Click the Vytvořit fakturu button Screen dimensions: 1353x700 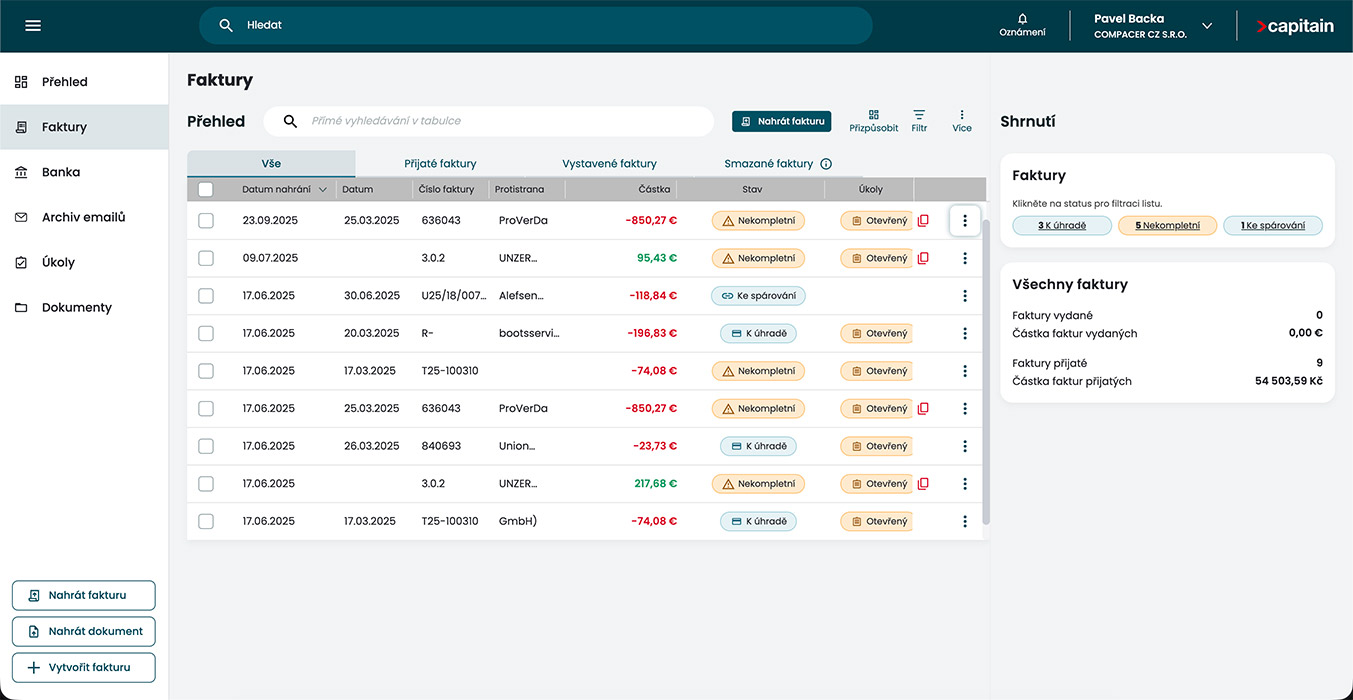83,668
